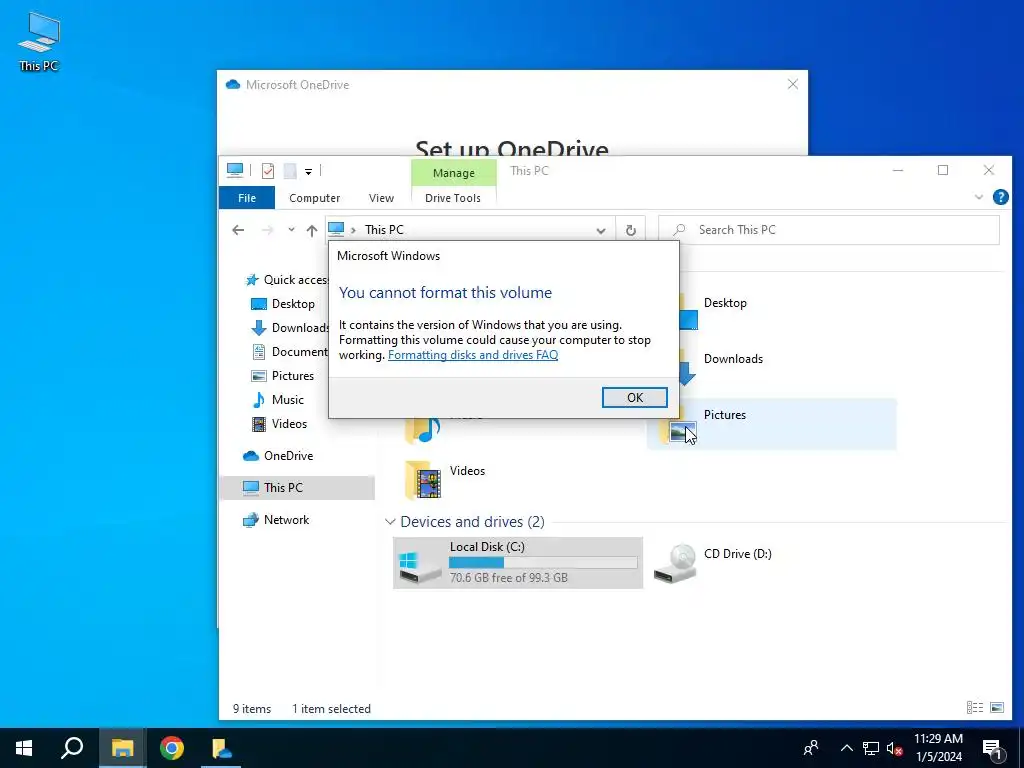Refresh the This PC view
This screenshot has height=768, width=1024.
pos(630,231)
